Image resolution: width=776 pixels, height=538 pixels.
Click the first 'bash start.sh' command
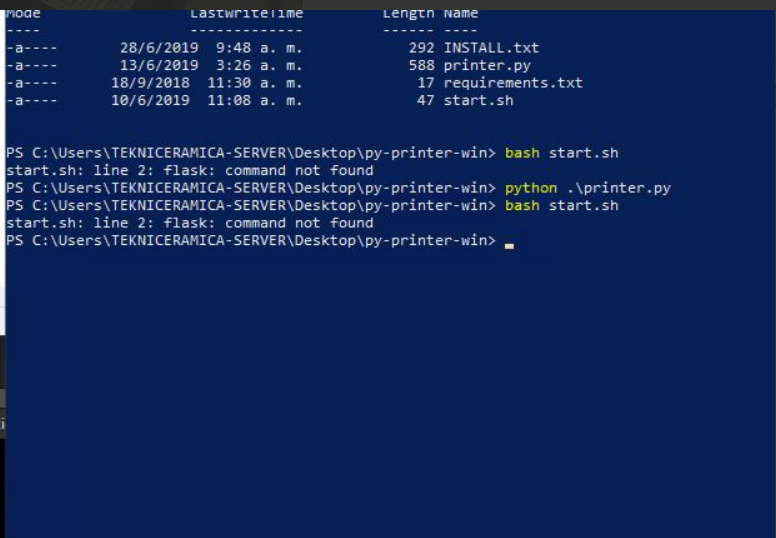tap(561, 153)
